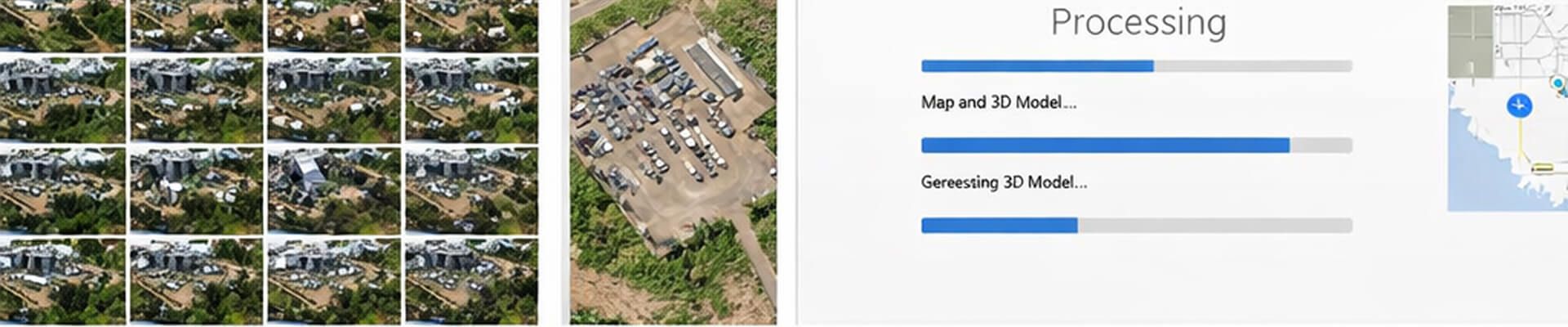Click the Gereesting 3D Model label
1568x327 pixels.
point(1004,182)
